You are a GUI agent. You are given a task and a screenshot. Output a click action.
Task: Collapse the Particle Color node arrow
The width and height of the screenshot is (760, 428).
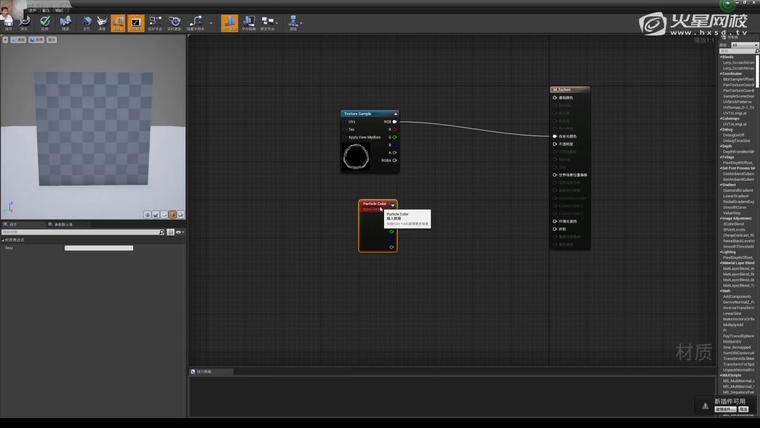click(393, 203)
